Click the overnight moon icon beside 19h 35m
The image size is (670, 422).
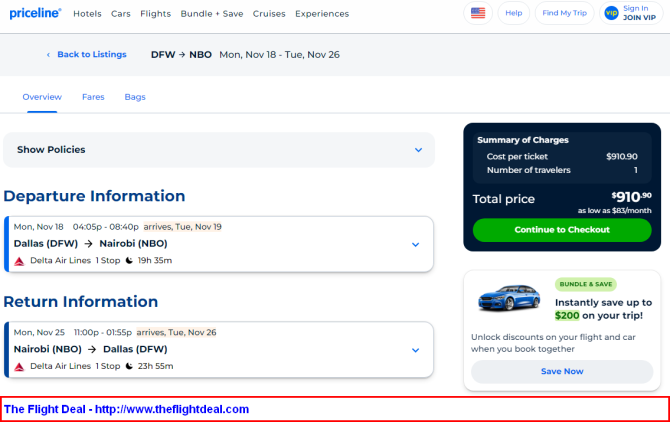pos(129,261)
